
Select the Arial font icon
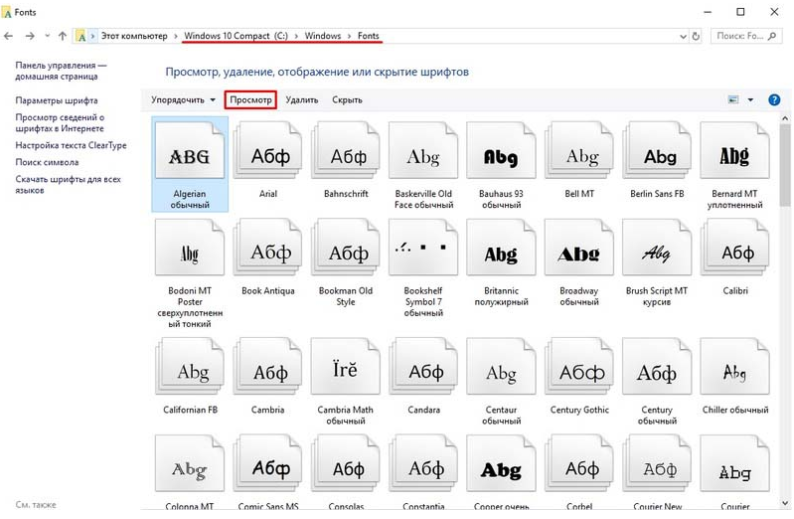coord(268,150)
